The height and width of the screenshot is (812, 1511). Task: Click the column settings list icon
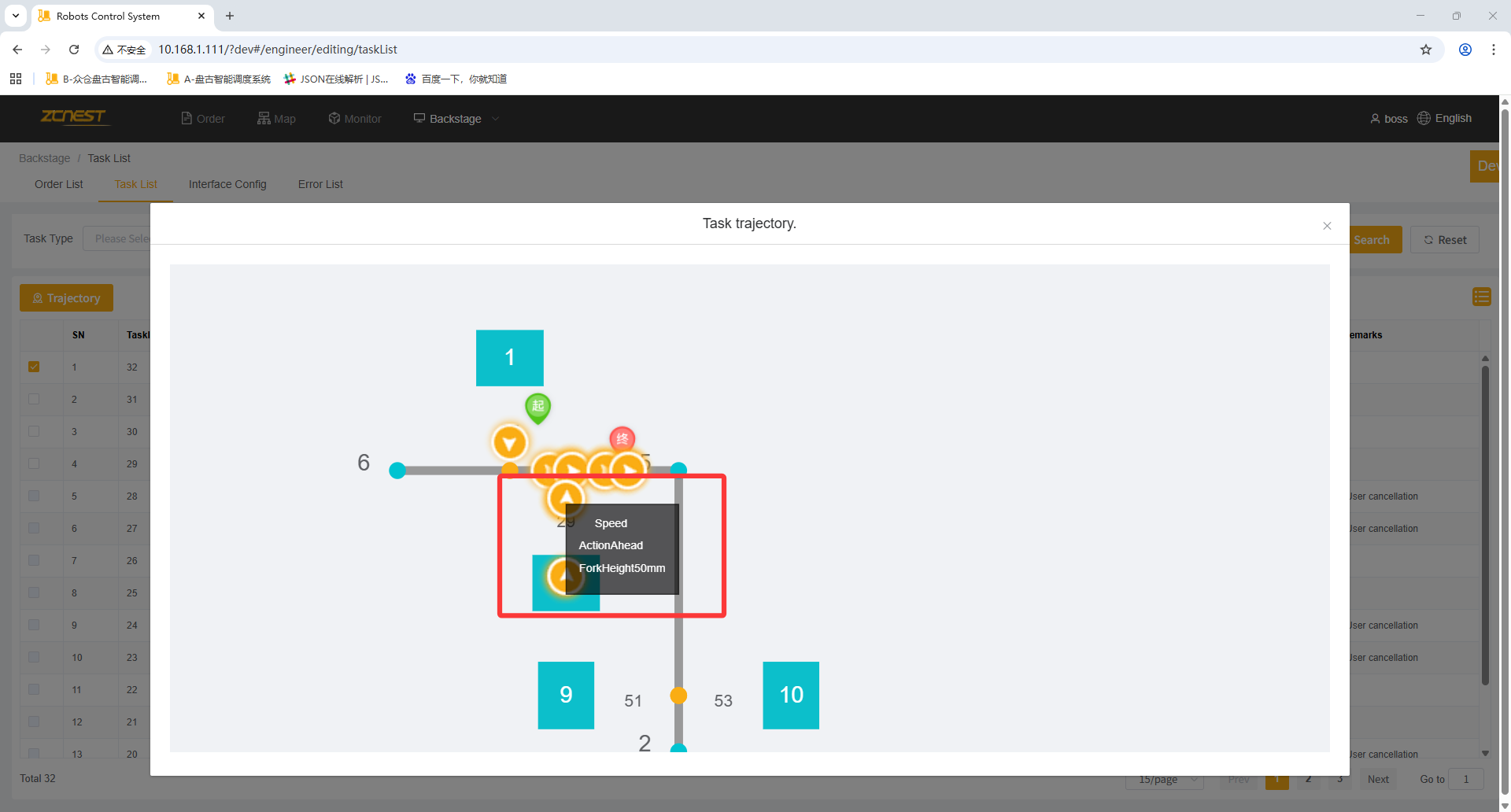[x=1481, y=297]
